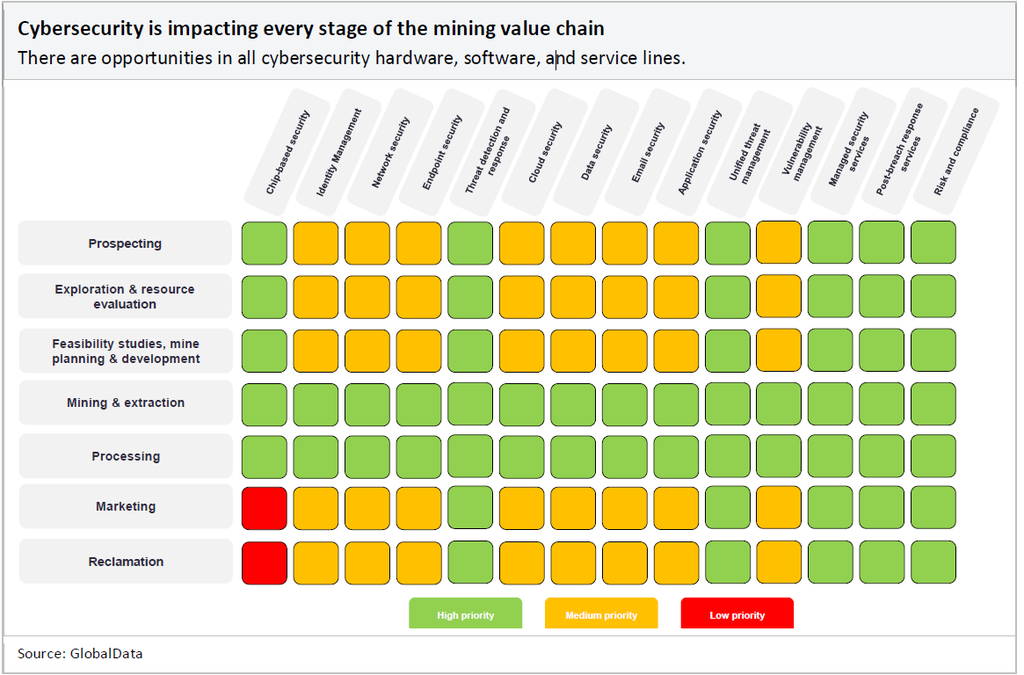
Task: Select the Identity Management column header
Action: [x=339, y=152]
